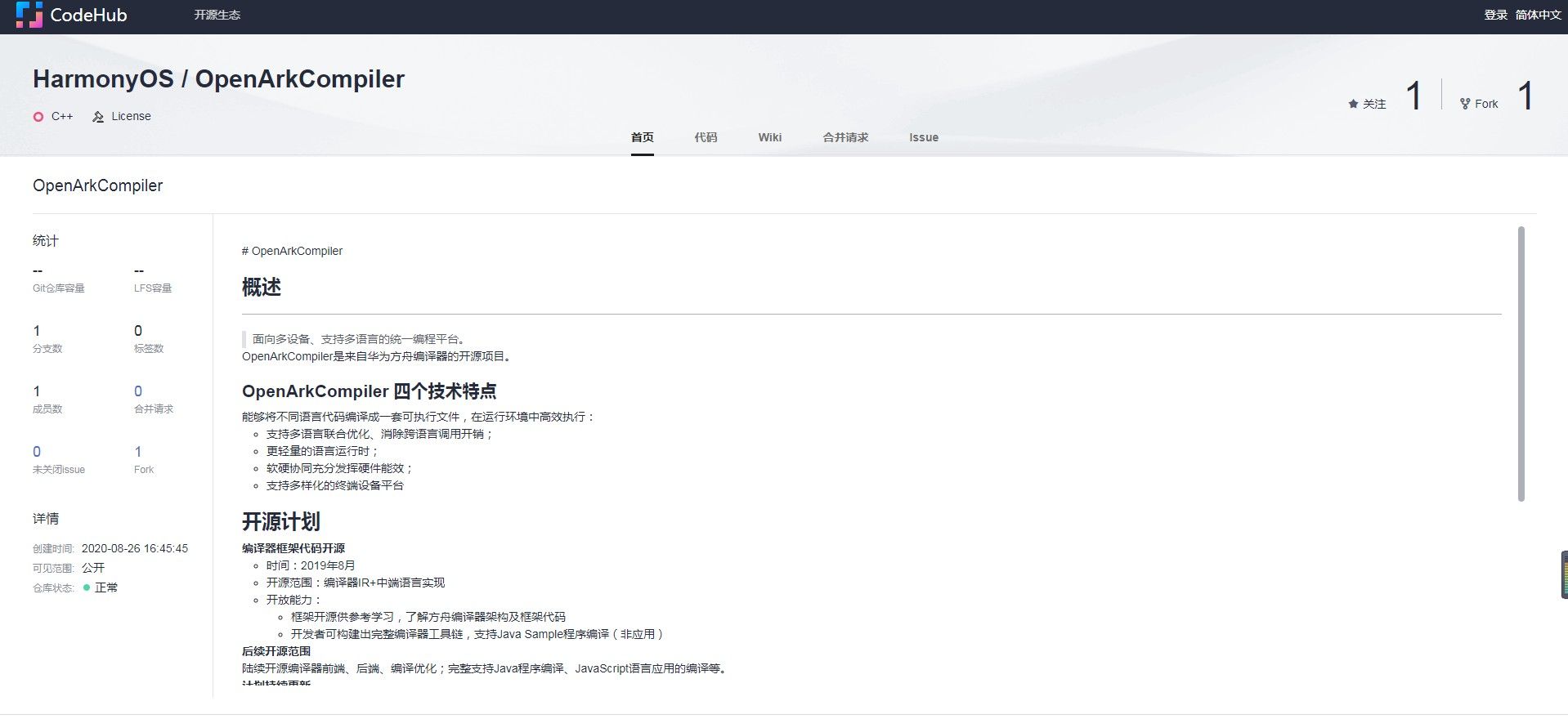1568x719 pixels.
Task: Click the 统计 section heading
Action: pos(46,241)
